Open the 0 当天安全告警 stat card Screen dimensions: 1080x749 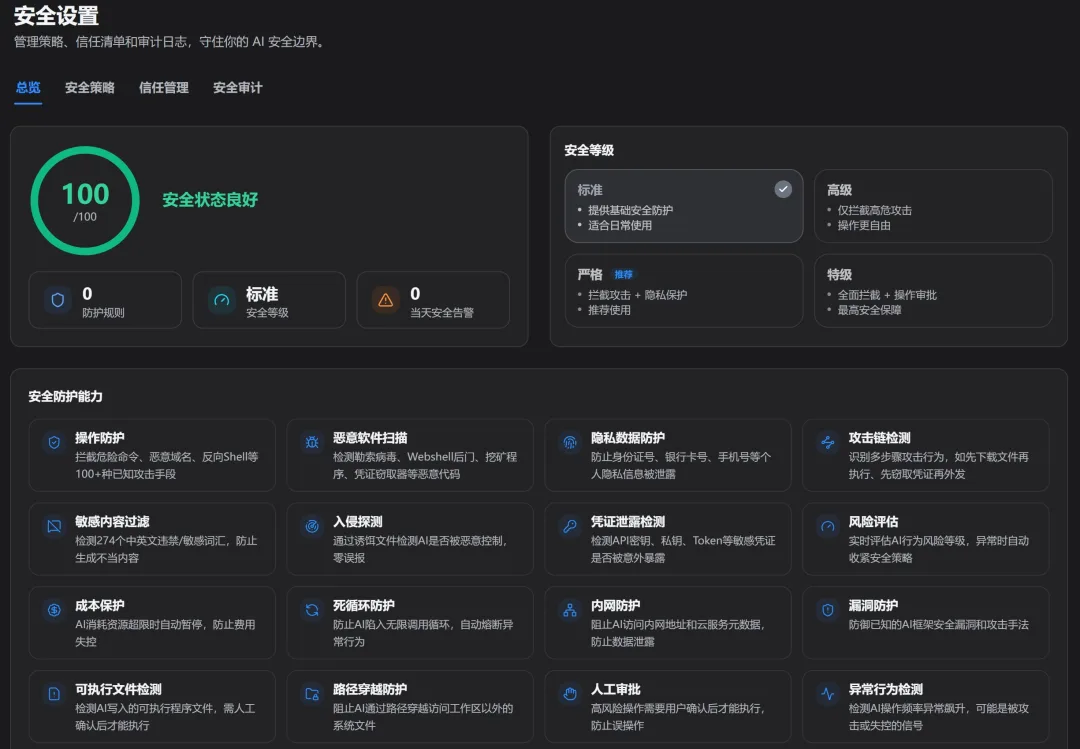pyautogui.click(x=433, y=300)
